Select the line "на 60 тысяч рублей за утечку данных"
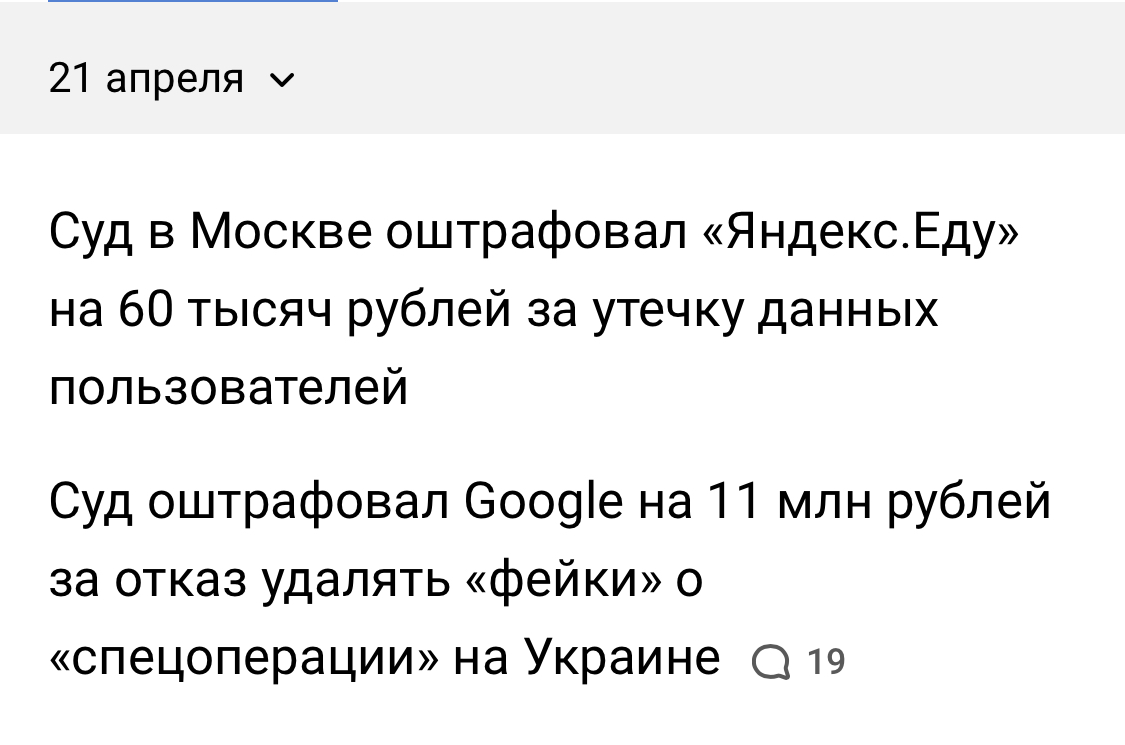1125x745 pixels. point(494,310)
